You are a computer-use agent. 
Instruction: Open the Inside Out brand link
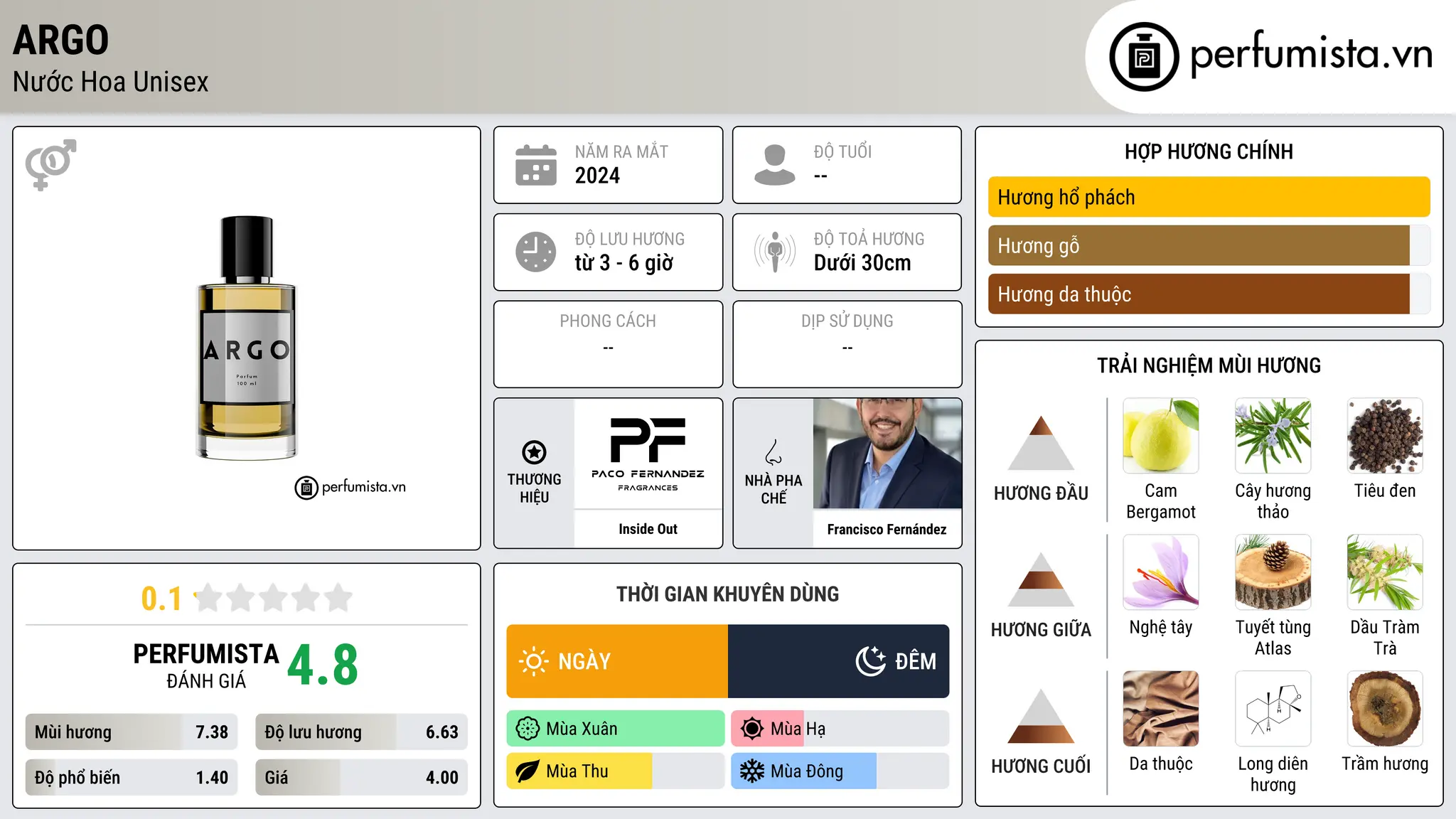648,529
